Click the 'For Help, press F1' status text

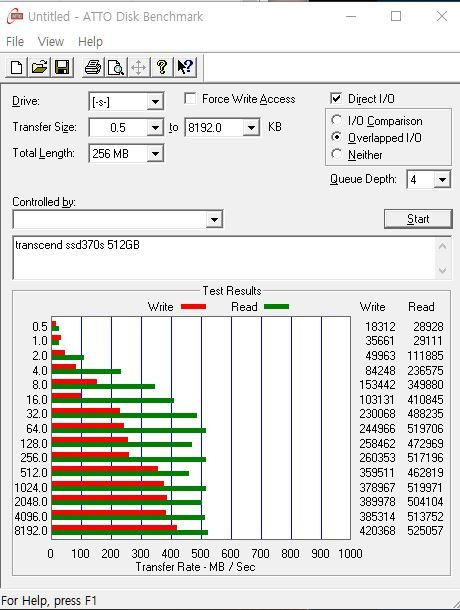pos(49,600)
